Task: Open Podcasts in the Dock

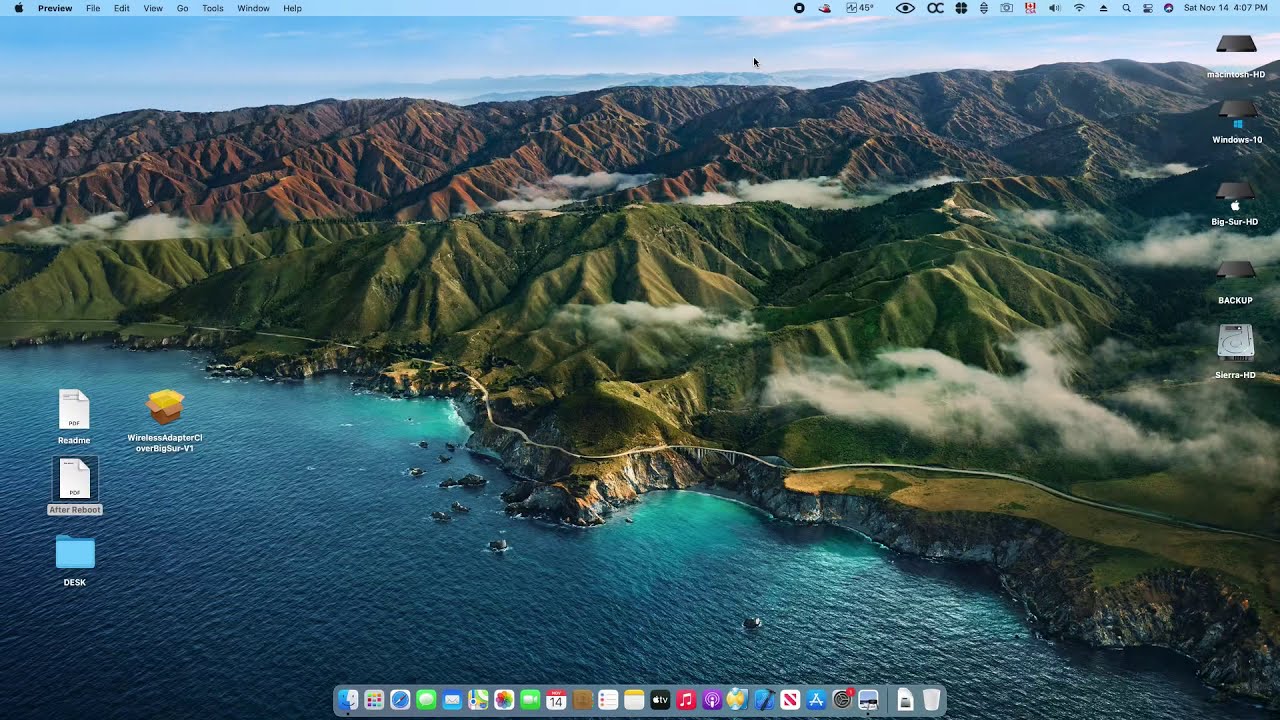Action: [x=712, y=700]
